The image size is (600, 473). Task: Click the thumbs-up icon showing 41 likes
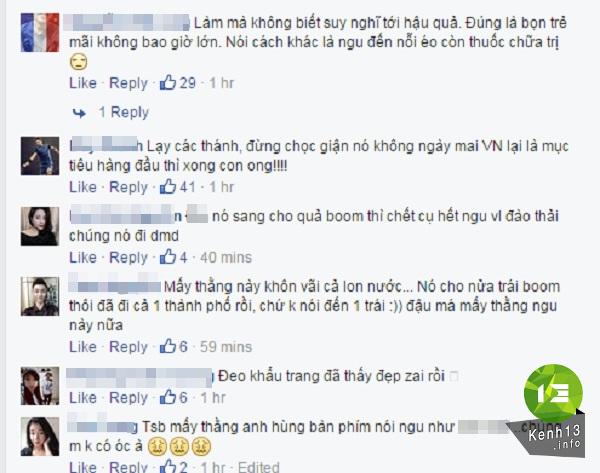168,187
